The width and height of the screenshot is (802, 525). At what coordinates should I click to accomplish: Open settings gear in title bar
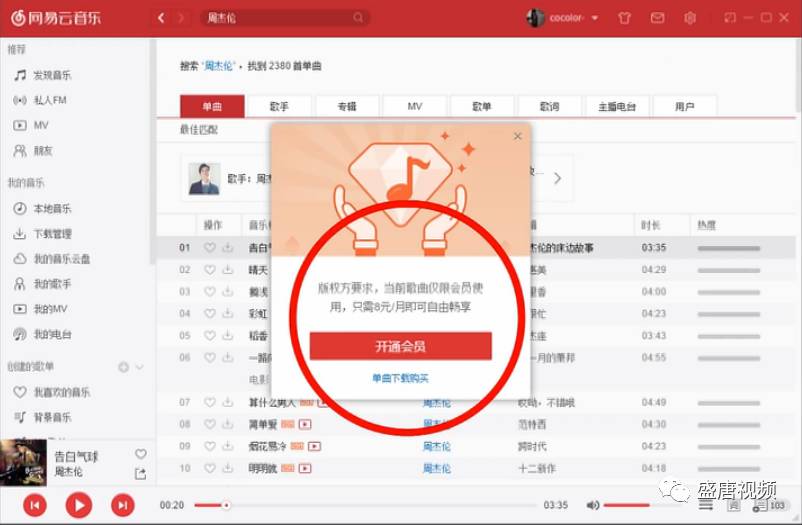tap(690, 18)
